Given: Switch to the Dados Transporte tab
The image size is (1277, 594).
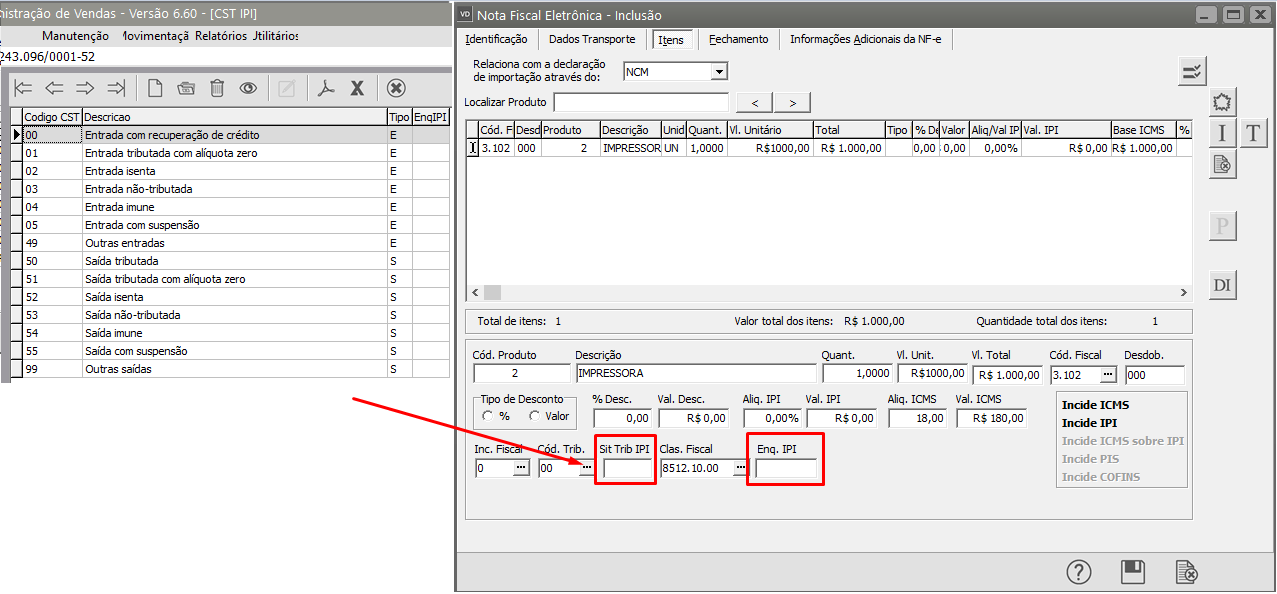Looking at the screenshot, I should (x=591, y=39).
